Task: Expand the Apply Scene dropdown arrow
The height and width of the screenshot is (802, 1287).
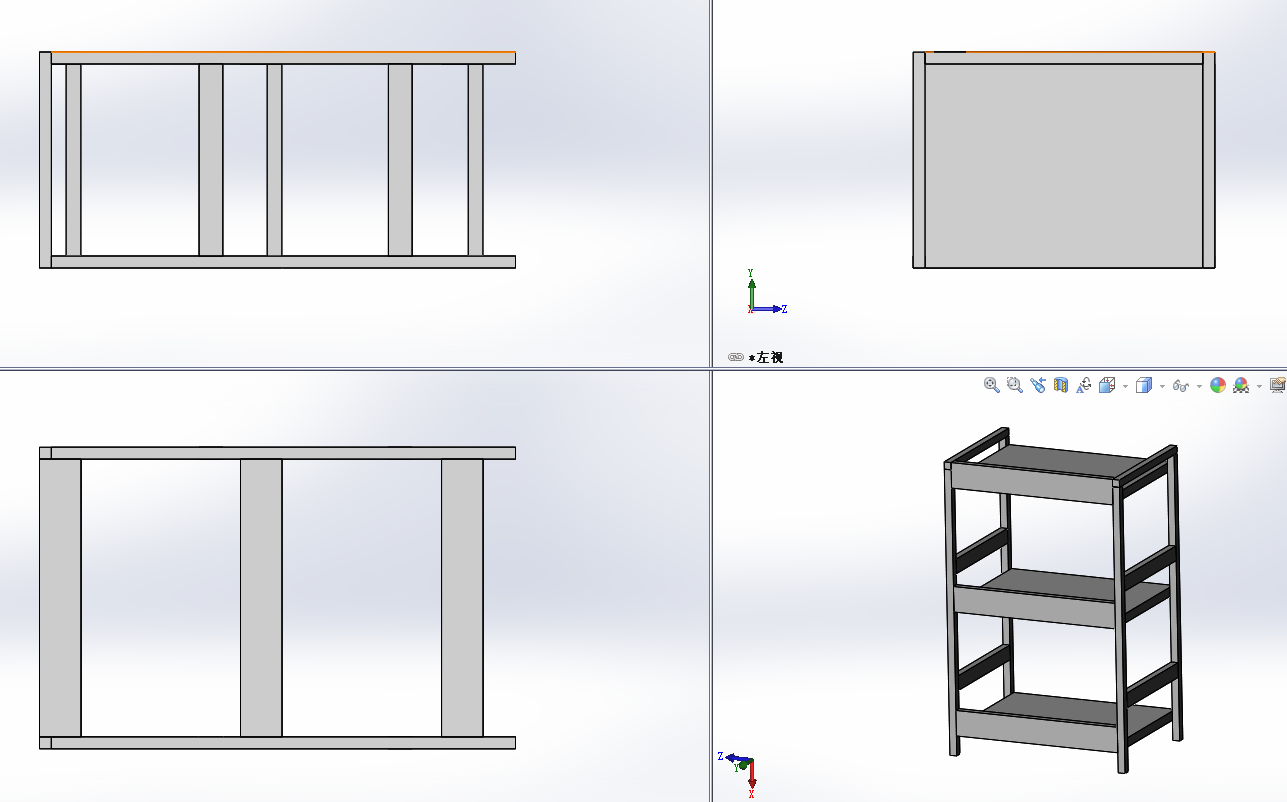Action: [x=1259, y=386]
